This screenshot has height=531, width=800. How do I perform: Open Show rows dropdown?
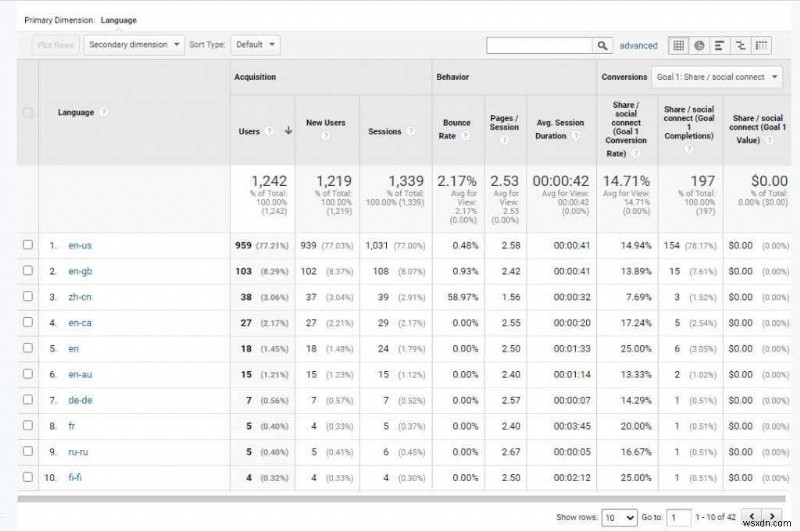(x=619, y=518)
